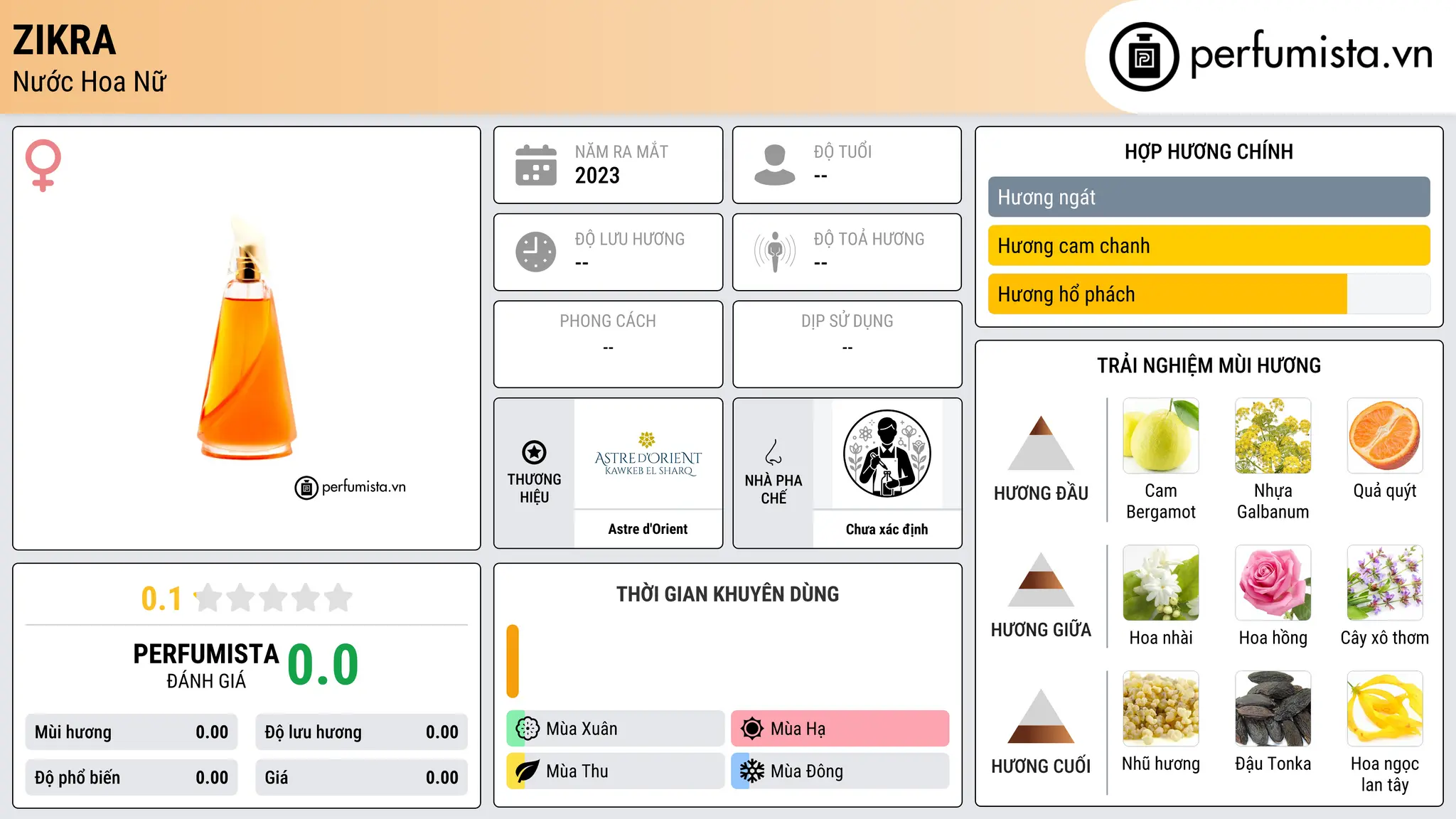Click the Hương hổ phách accord bar
Image resolution: width=1456 pixels, height=819 pixels.
1209,294
